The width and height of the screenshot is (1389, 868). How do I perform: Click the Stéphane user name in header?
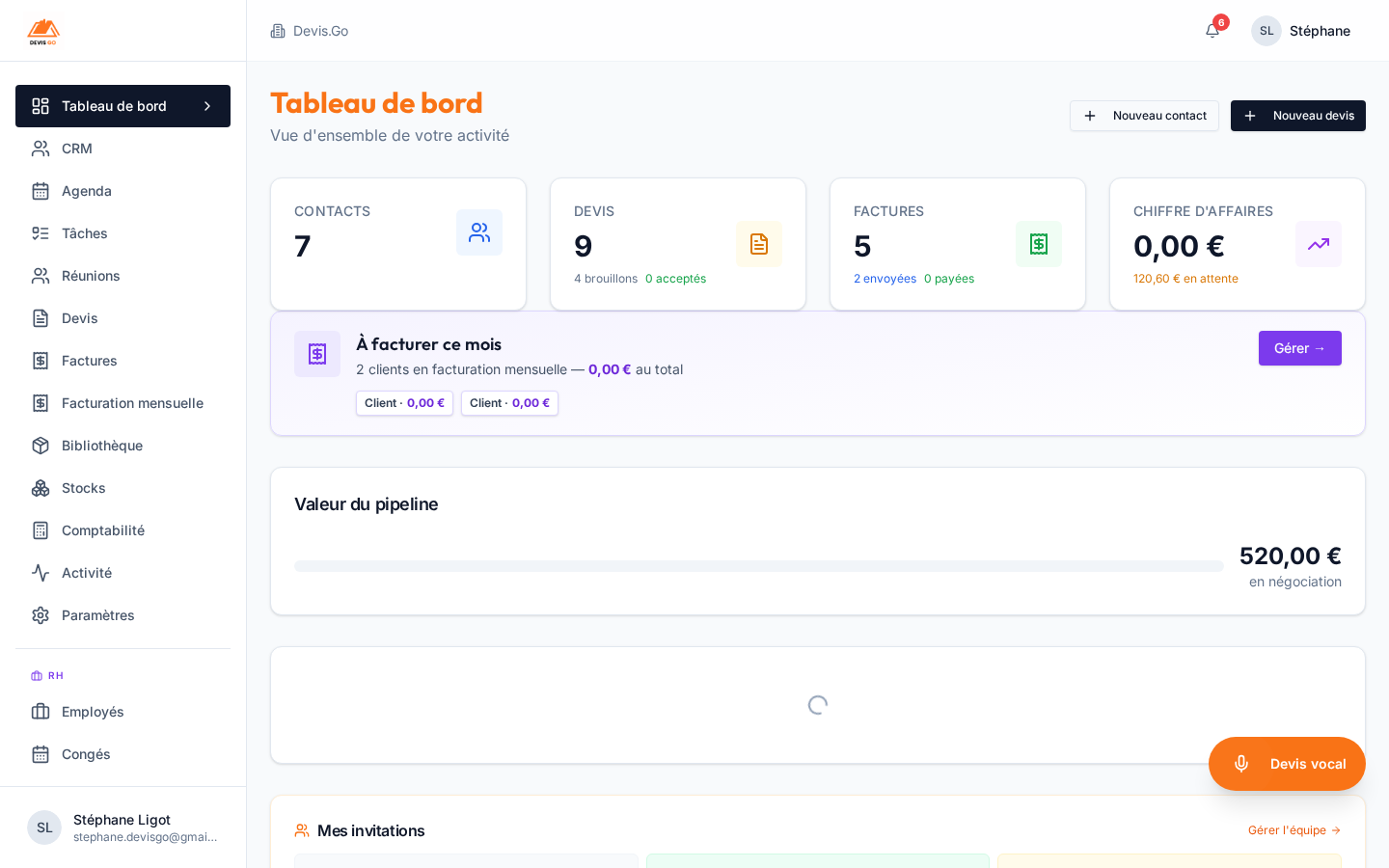click(x=1320, y=31)
